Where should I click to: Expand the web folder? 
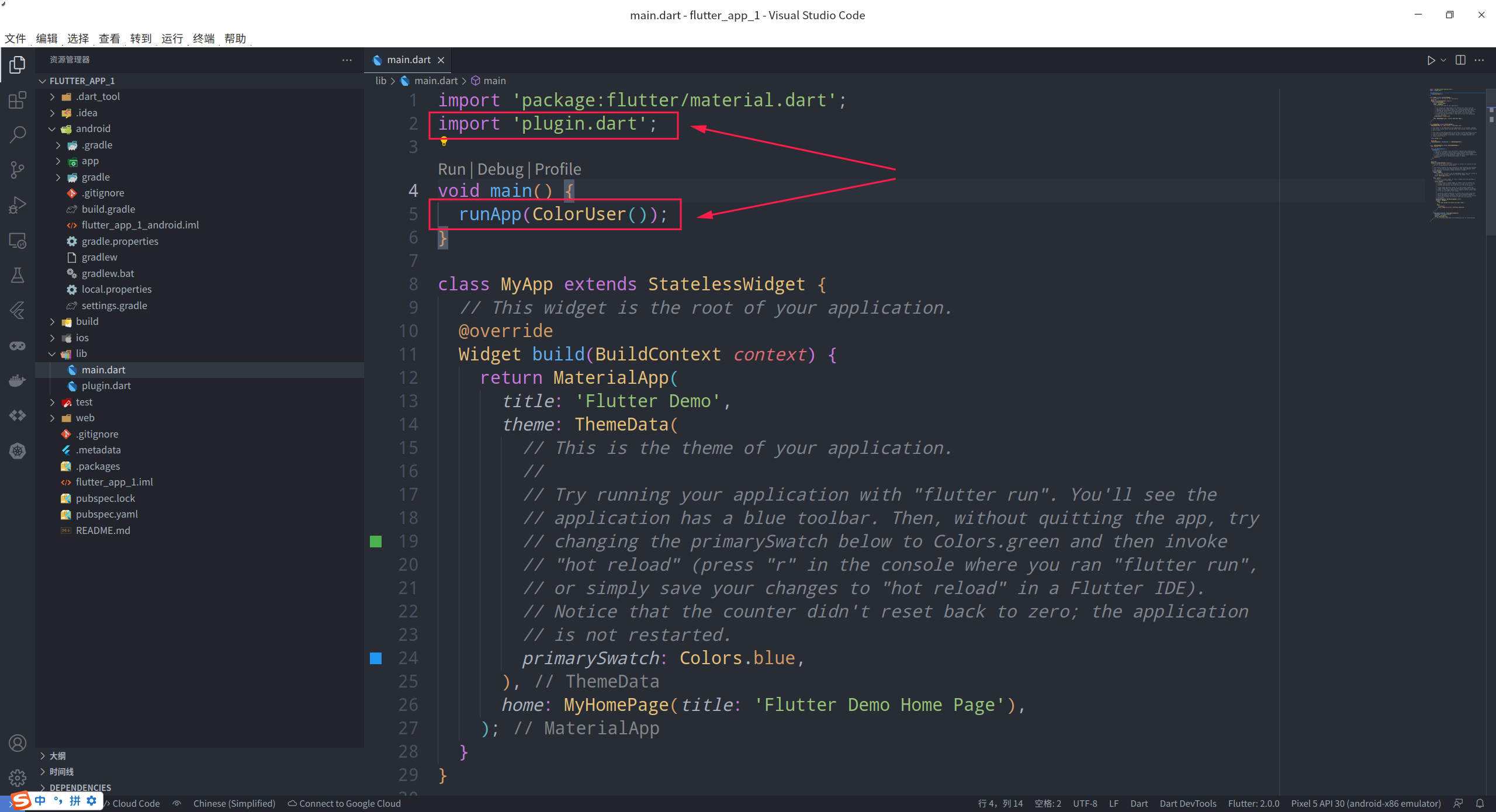[53, 418]
